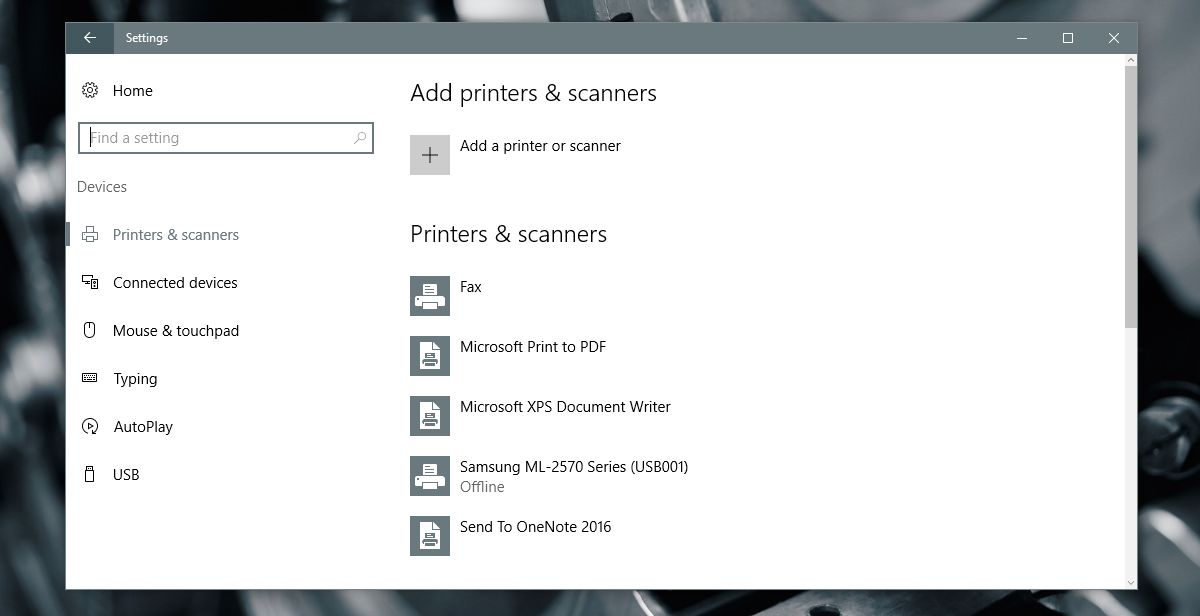Click the Offline status text

tap(482, 487)
